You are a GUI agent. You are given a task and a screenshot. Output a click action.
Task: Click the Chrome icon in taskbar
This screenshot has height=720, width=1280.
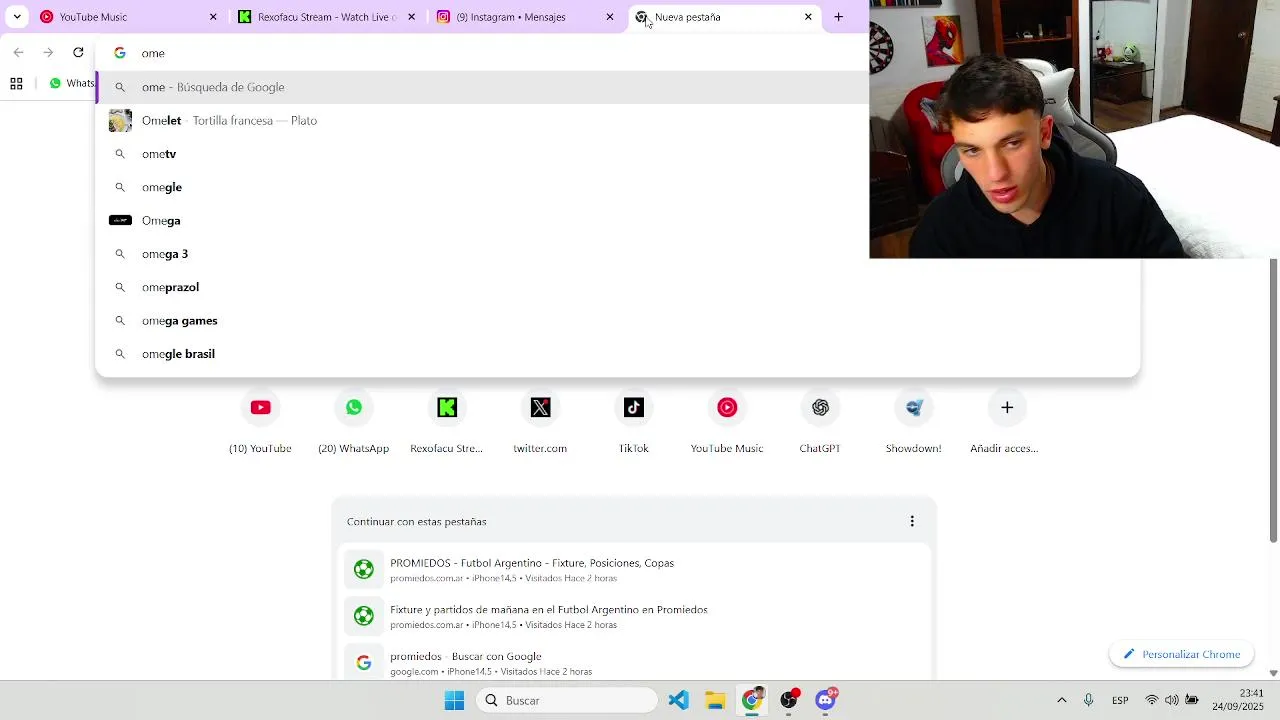pyautogui.click(x=752, y=700)
